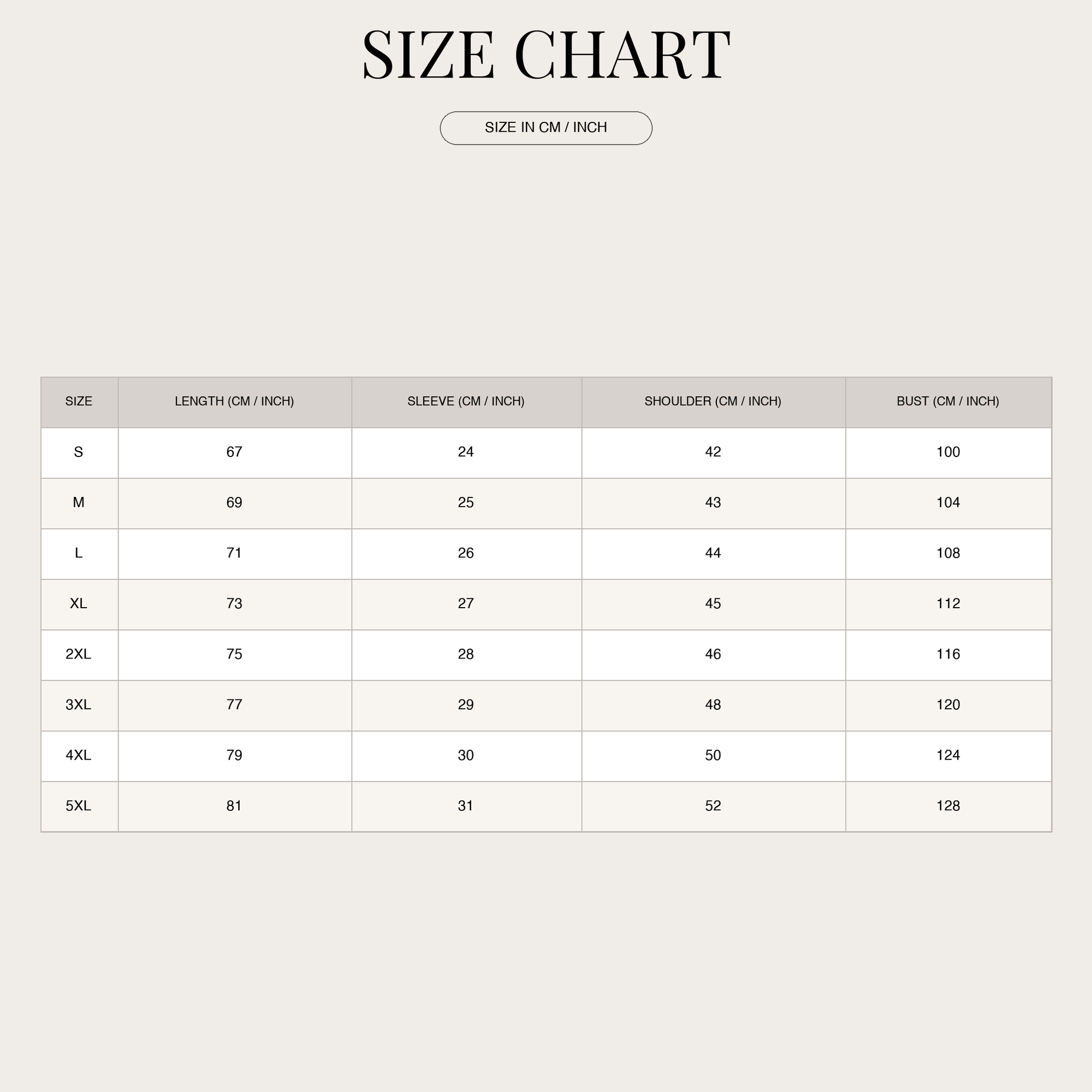1092x1092 pixels.
Task: Select the LENGTH (CM / INCH) header
Action: tap(234, 401)
